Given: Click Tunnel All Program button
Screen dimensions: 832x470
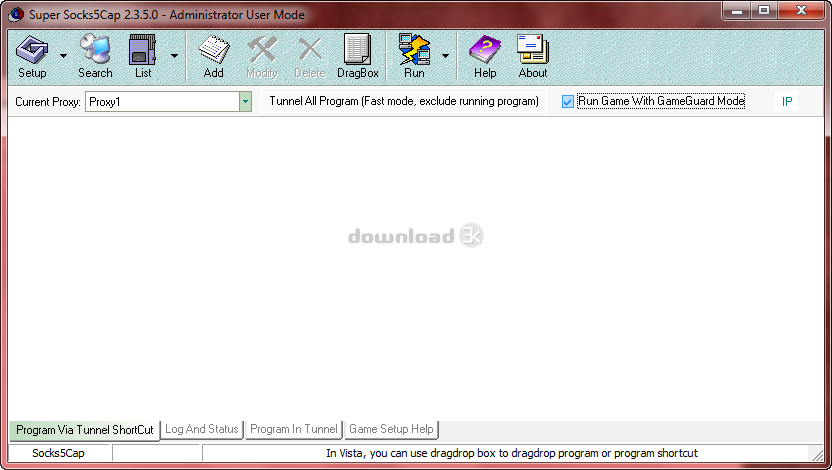Looking at the screenshot, I should pos(404,101).
